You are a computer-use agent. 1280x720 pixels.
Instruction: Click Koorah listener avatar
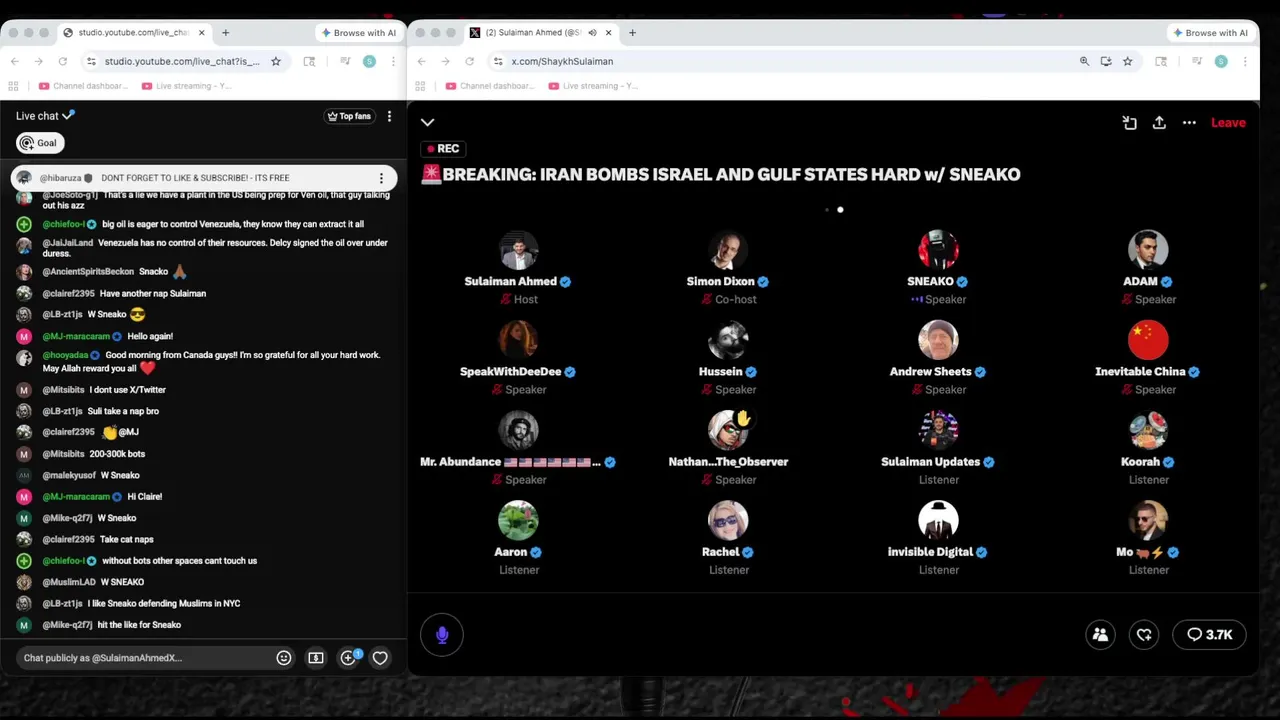click(x=1148, y=430)
